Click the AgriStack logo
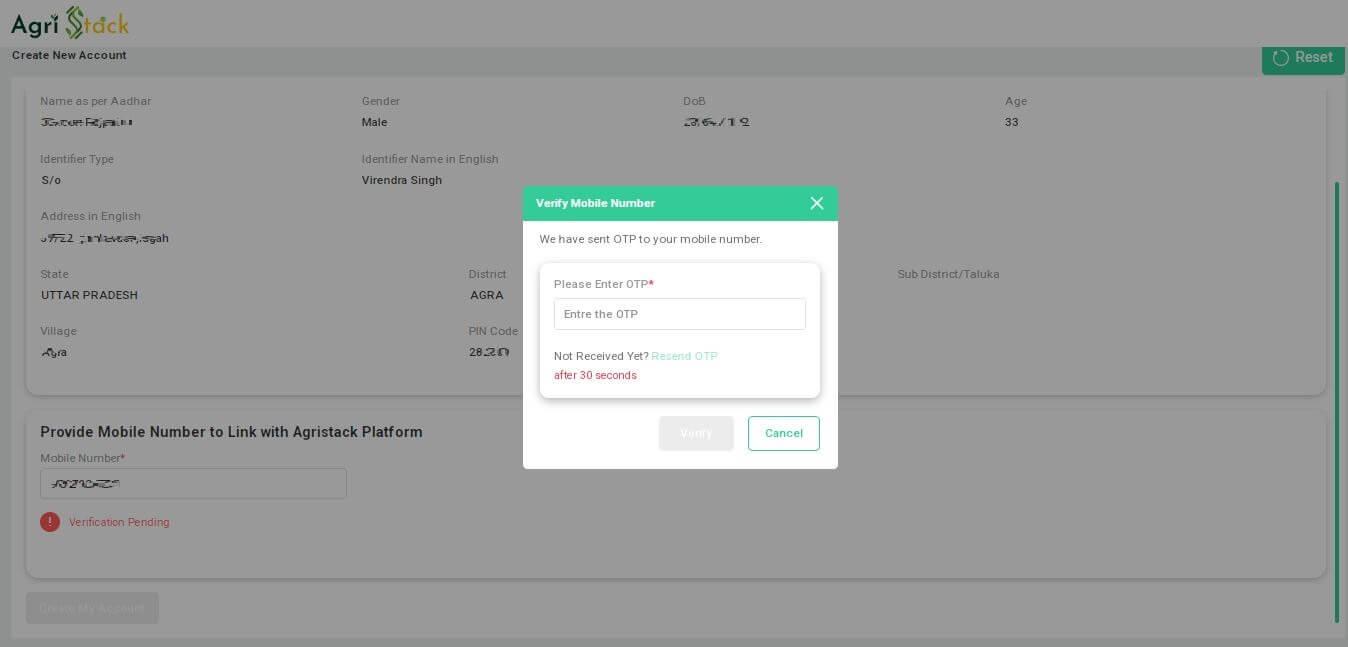 (x=70, y=23)
